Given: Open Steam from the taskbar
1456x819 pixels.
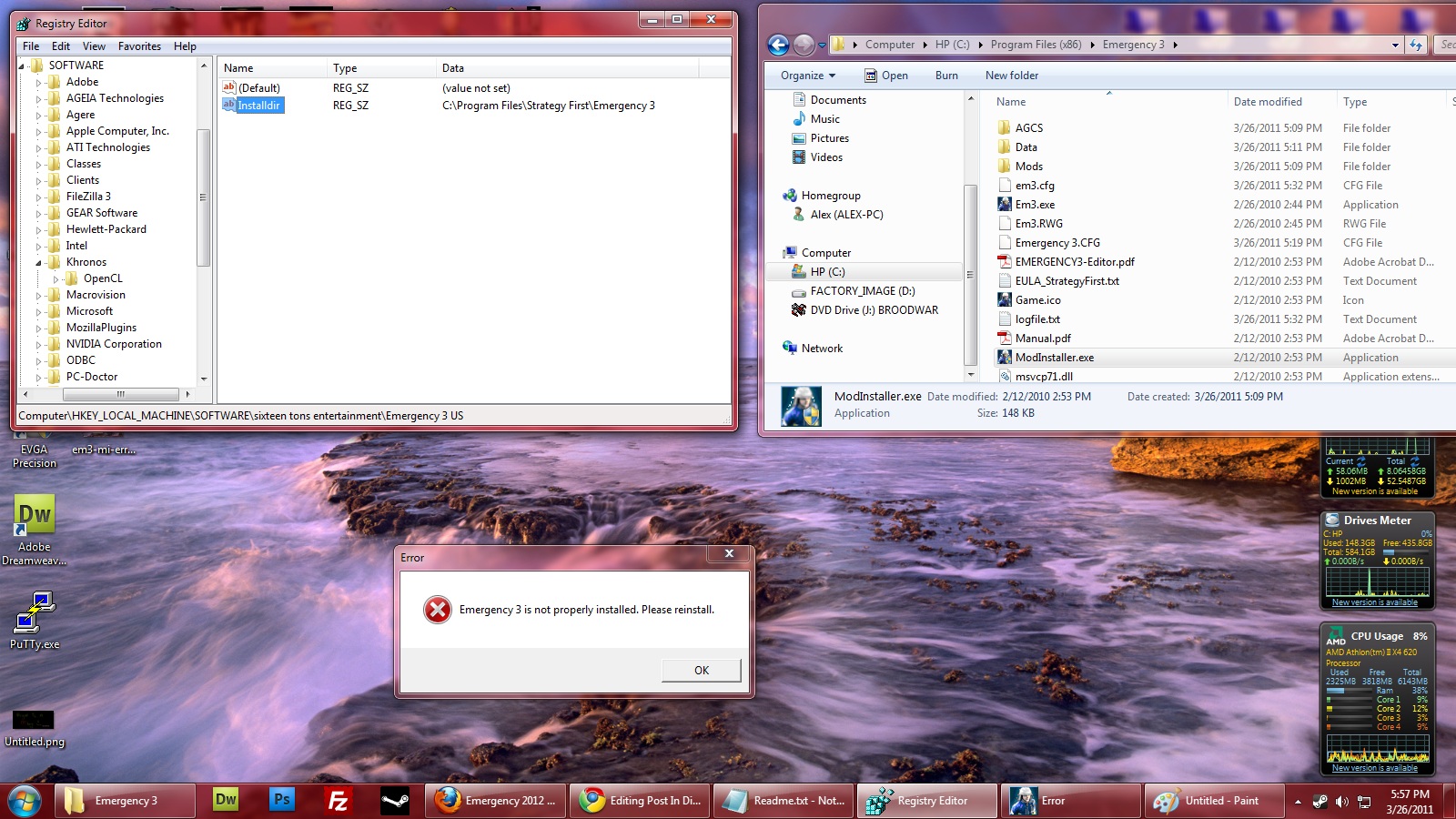Looking at the screenshot, I should click(395, 800).
